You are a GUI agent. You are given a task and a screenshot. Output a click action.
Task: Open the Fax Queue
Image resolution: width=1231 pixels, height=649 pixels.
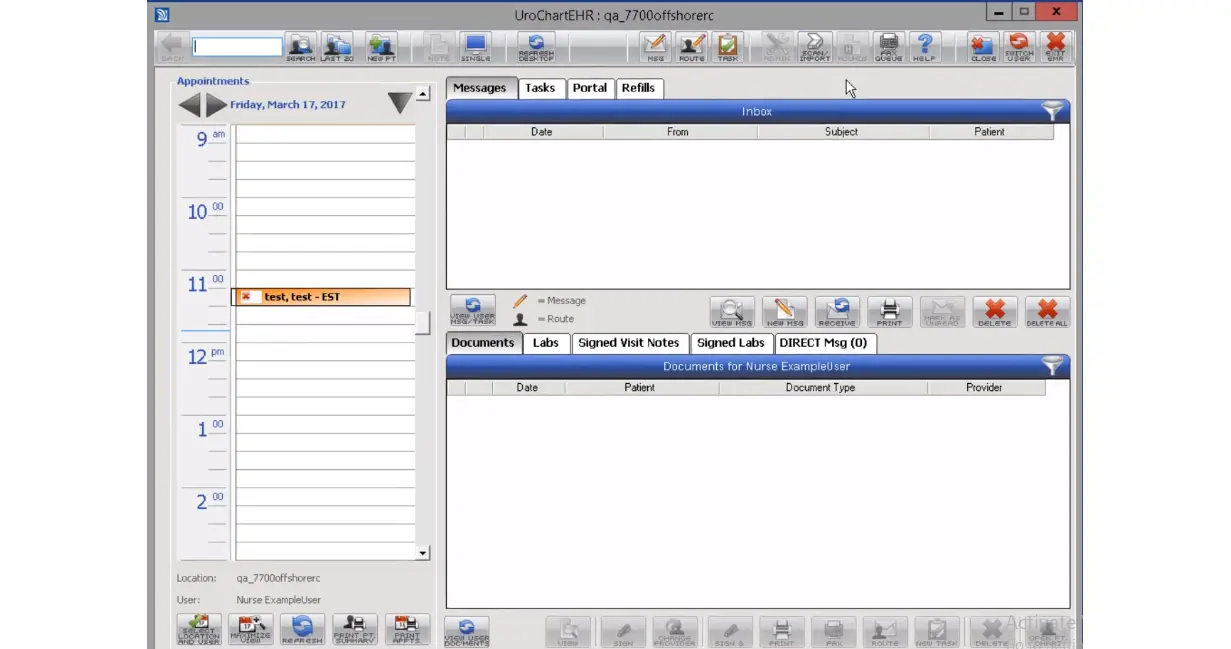[888, 47]
